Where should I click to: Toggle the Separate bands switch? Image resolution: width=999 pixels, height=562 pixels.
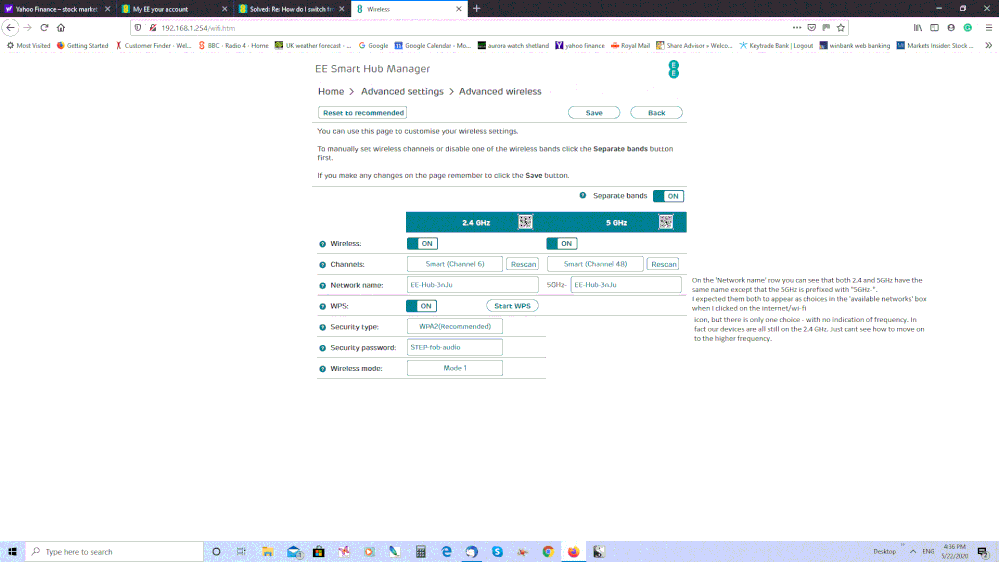668,196
